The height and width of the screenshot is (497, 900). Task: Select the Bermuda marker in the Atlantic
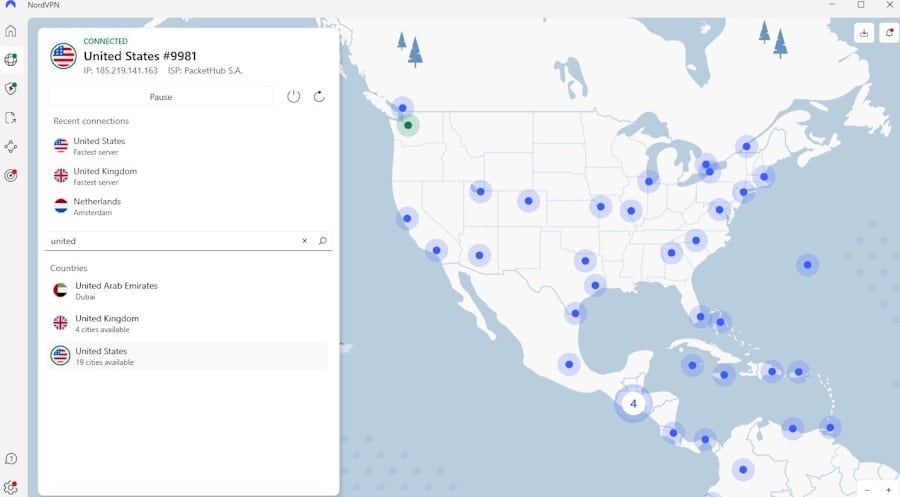[807, 265]
